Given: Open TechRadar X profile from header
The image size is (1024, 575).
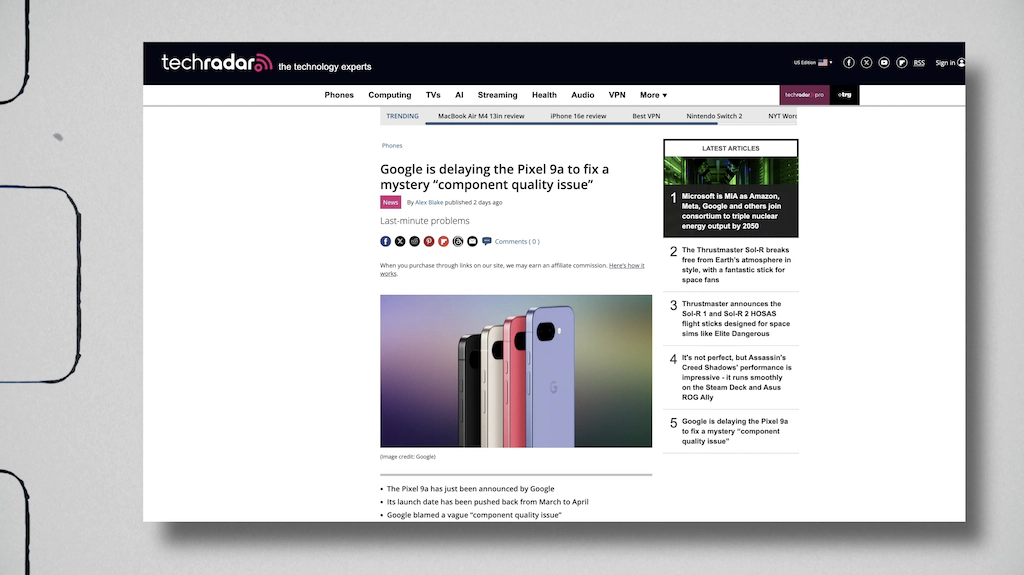Looking at the screenshot, I should (866, 63).
